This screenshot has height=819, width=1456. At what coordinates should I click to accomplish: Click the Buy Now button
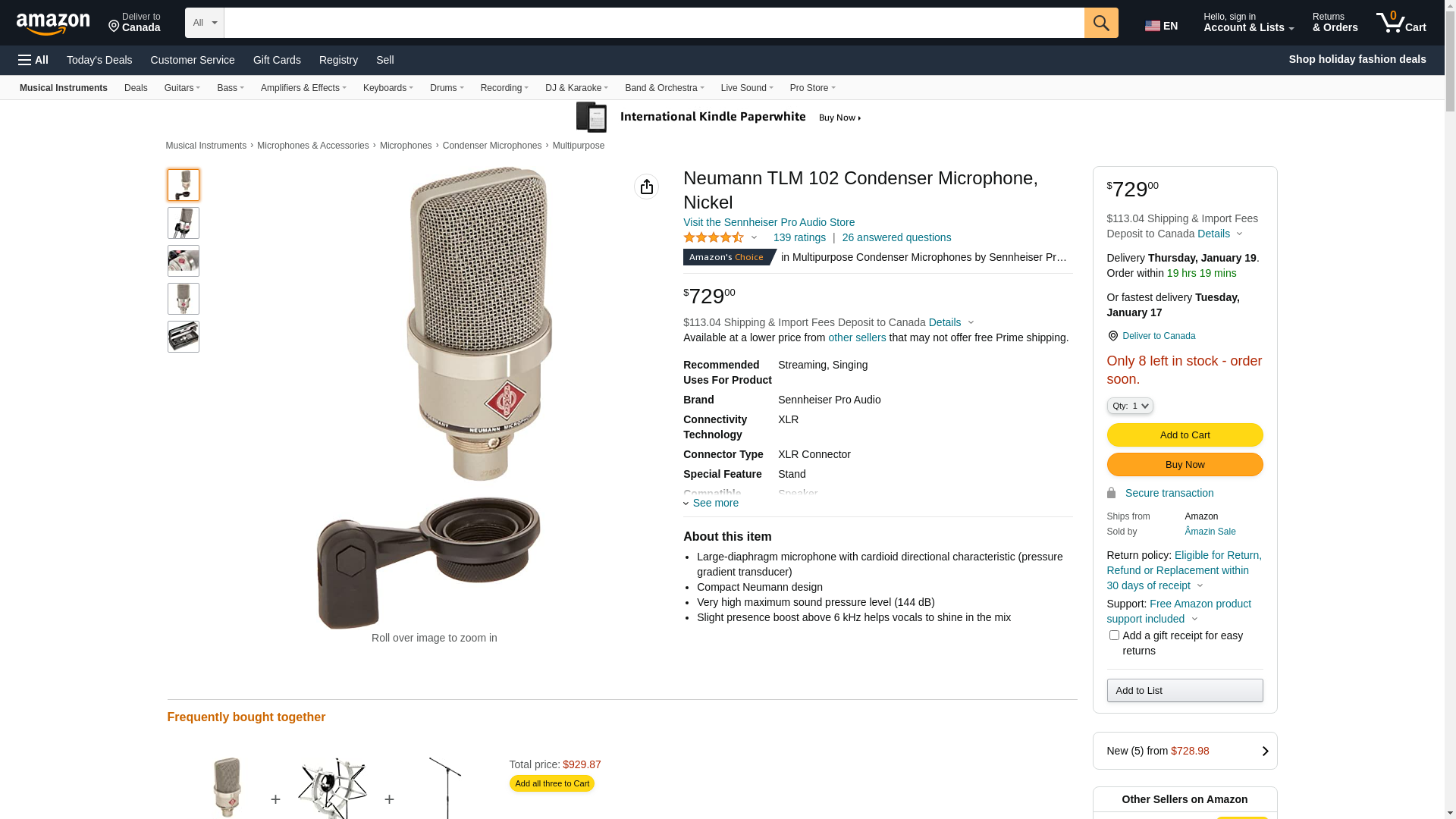(1185, 465)
